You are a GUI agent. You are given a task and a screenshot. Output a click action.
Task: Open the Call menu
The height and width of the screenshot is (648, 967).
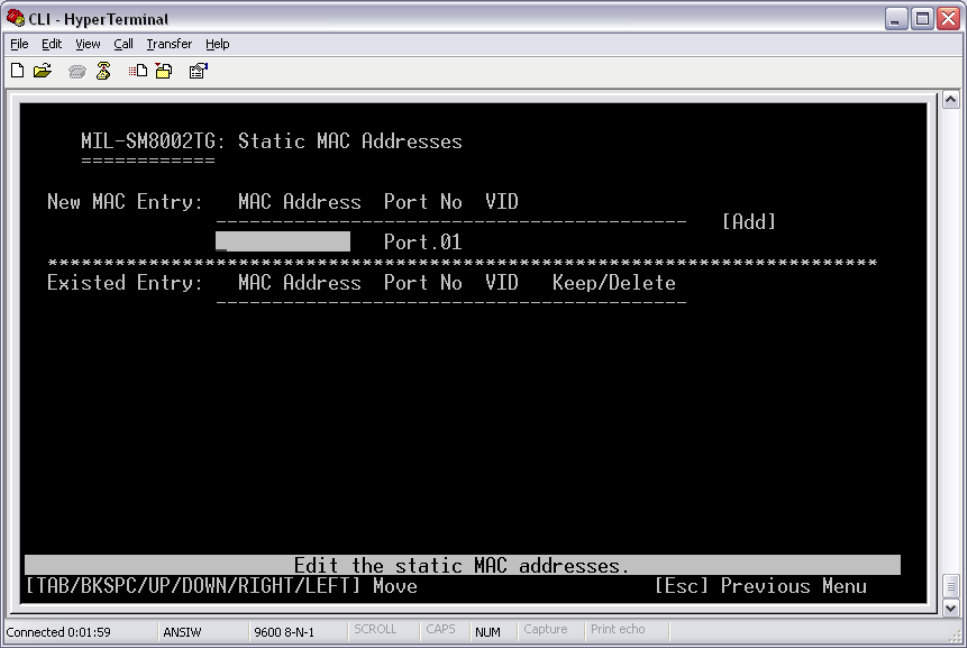pos(123,44)
